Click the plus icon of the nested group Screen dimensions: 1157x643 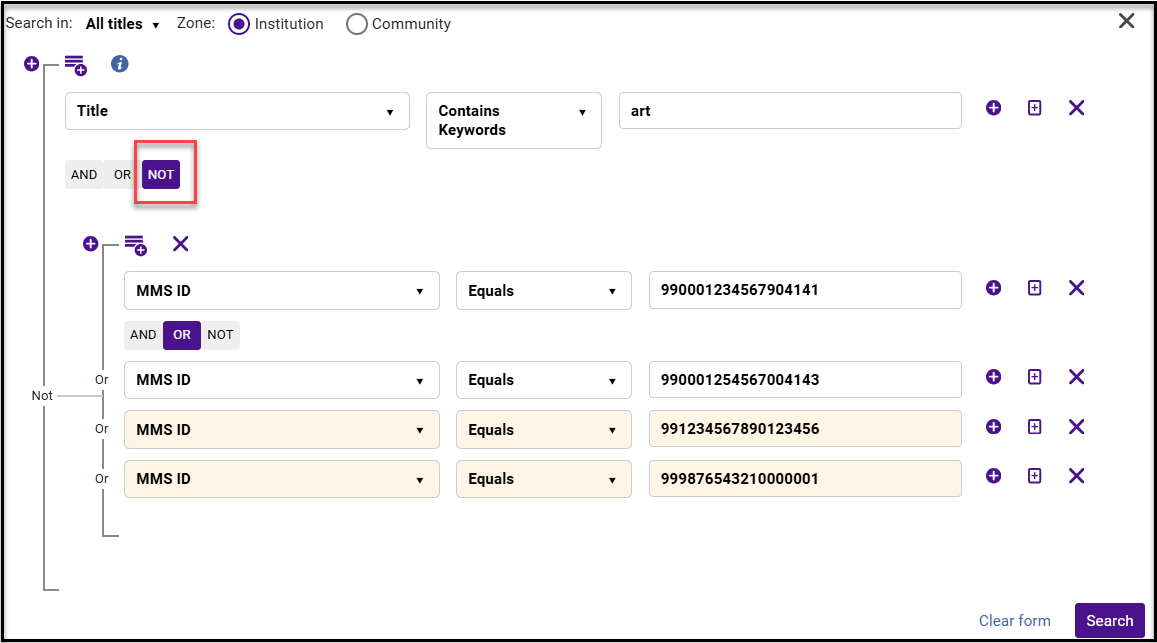coord(90,244)
